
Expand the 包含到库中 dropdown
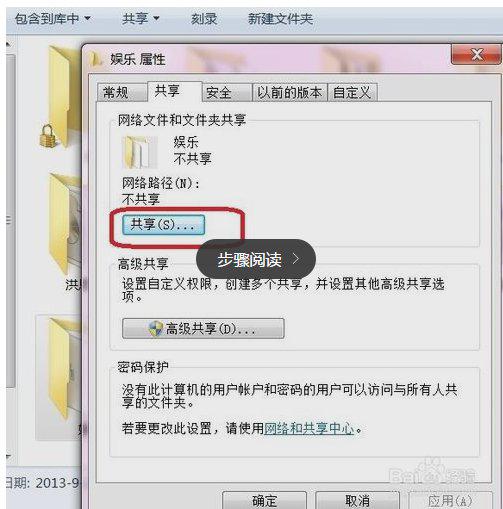[x=53, y=19]
